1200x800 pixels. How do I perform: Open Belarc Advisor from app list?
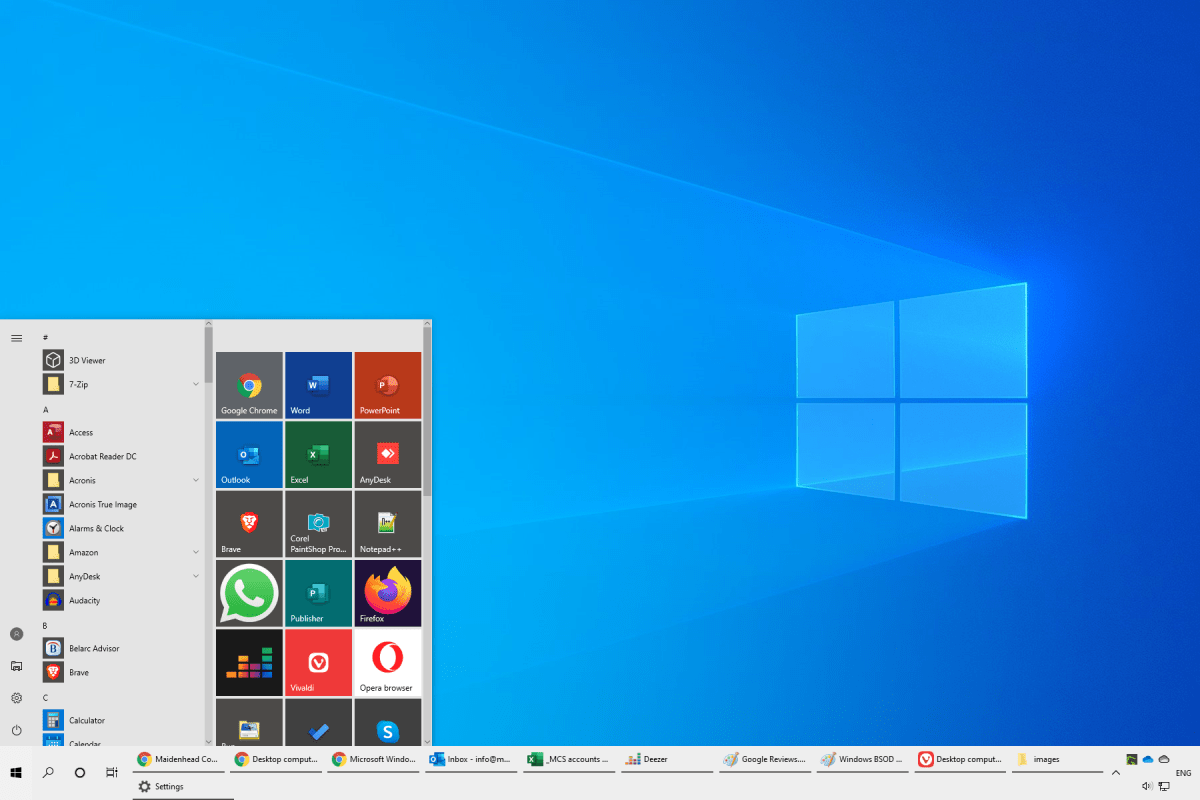click(x=122, y=648)
